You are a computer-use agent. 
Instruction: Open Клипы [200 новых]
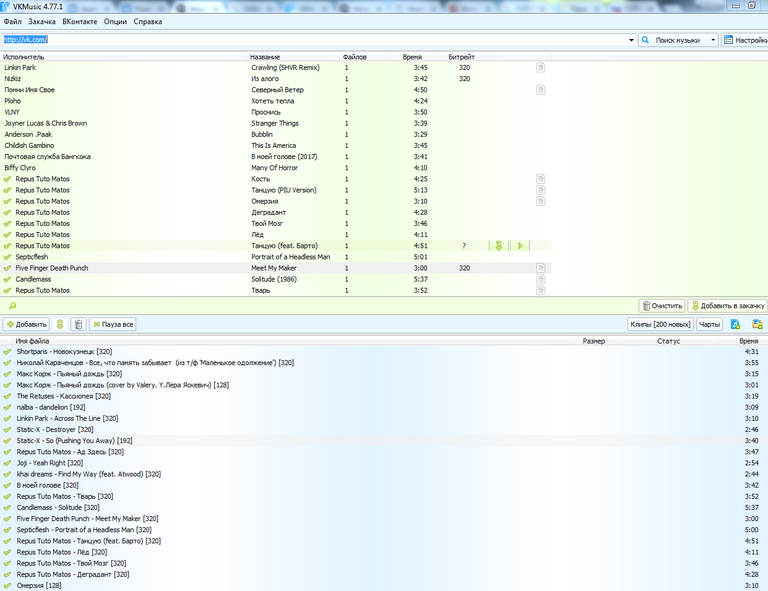(660, 324)
